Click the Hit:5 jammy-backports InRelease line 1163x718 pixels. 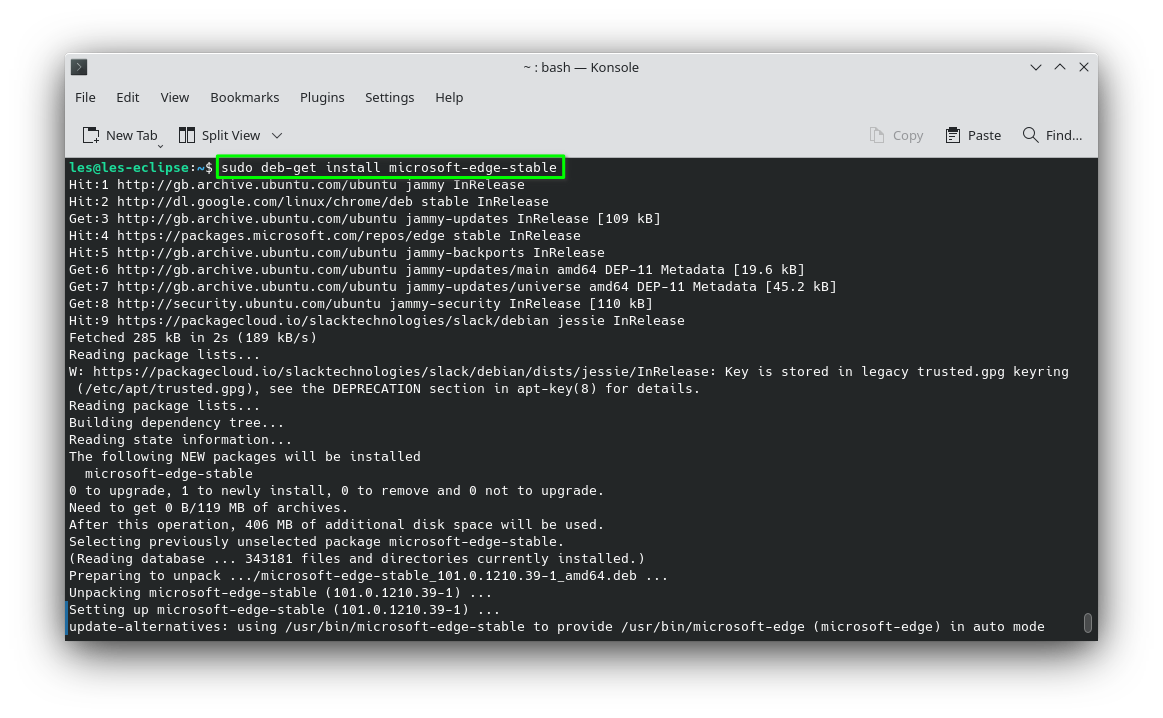(x=337, y=253)
